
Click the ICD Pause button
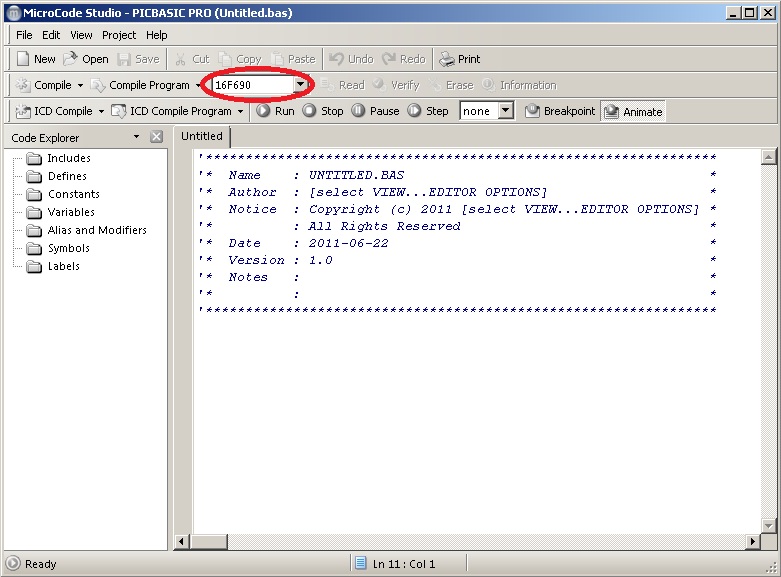[358, 111]
